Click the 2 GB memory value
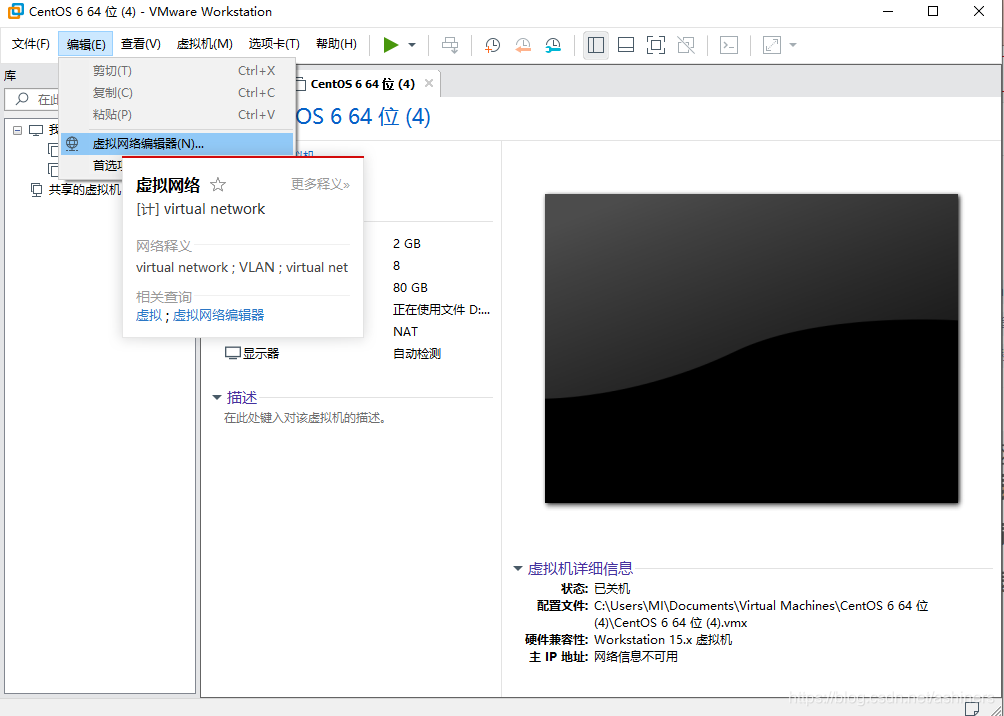Screen dimensions: 1004x716 (407, 243)
